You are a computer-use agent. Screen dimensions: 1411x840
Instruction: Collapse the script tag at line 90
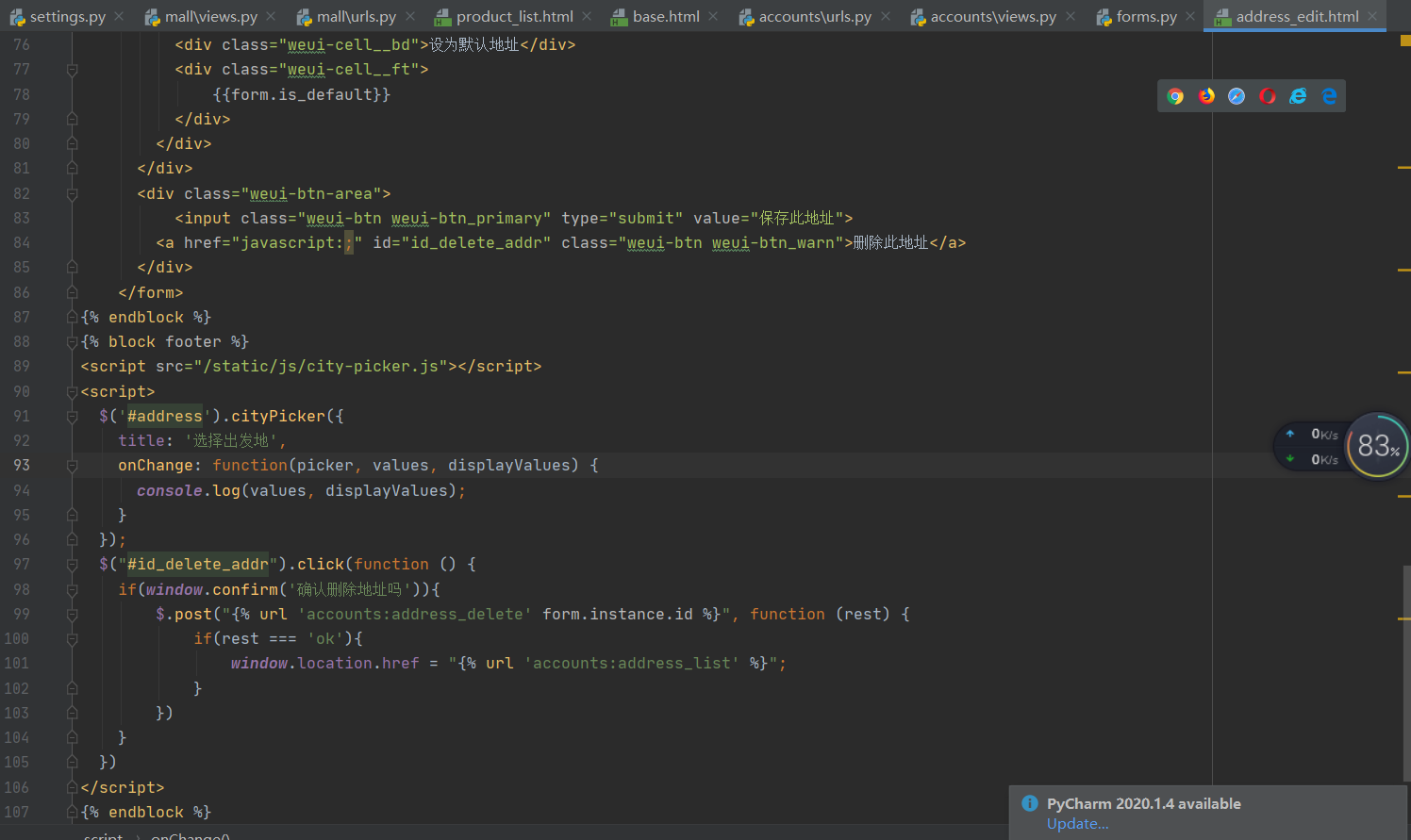coord(72,391)
